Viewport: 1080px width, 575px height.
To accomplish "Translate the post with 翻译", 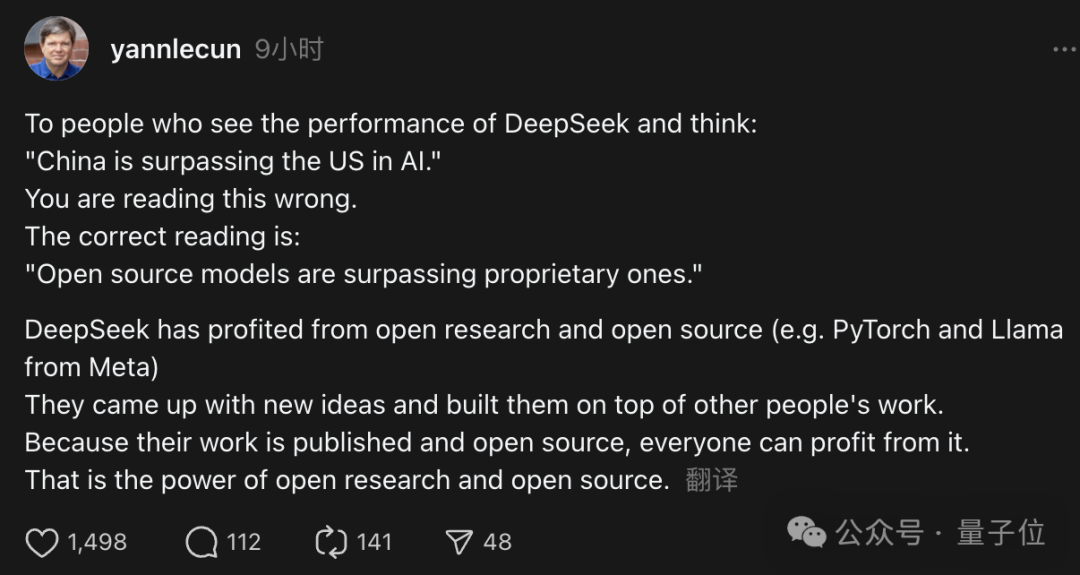I will [712, 480].
